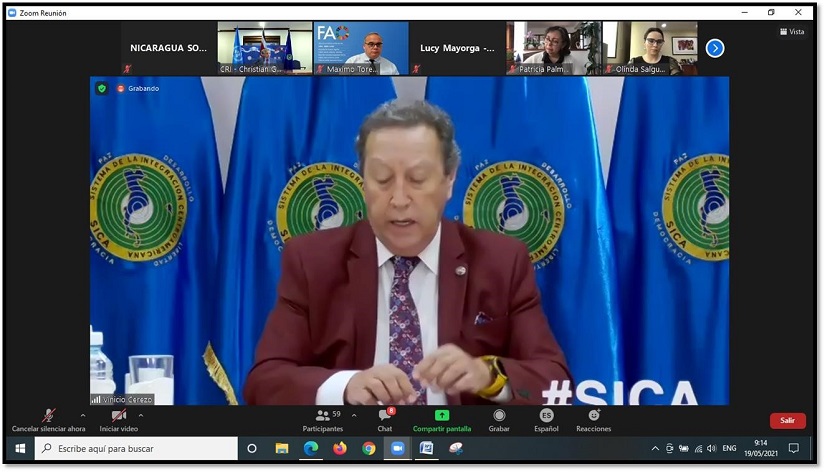Click battery icon in system tray
Screen dimensions: 825x472
coord(683,448)
